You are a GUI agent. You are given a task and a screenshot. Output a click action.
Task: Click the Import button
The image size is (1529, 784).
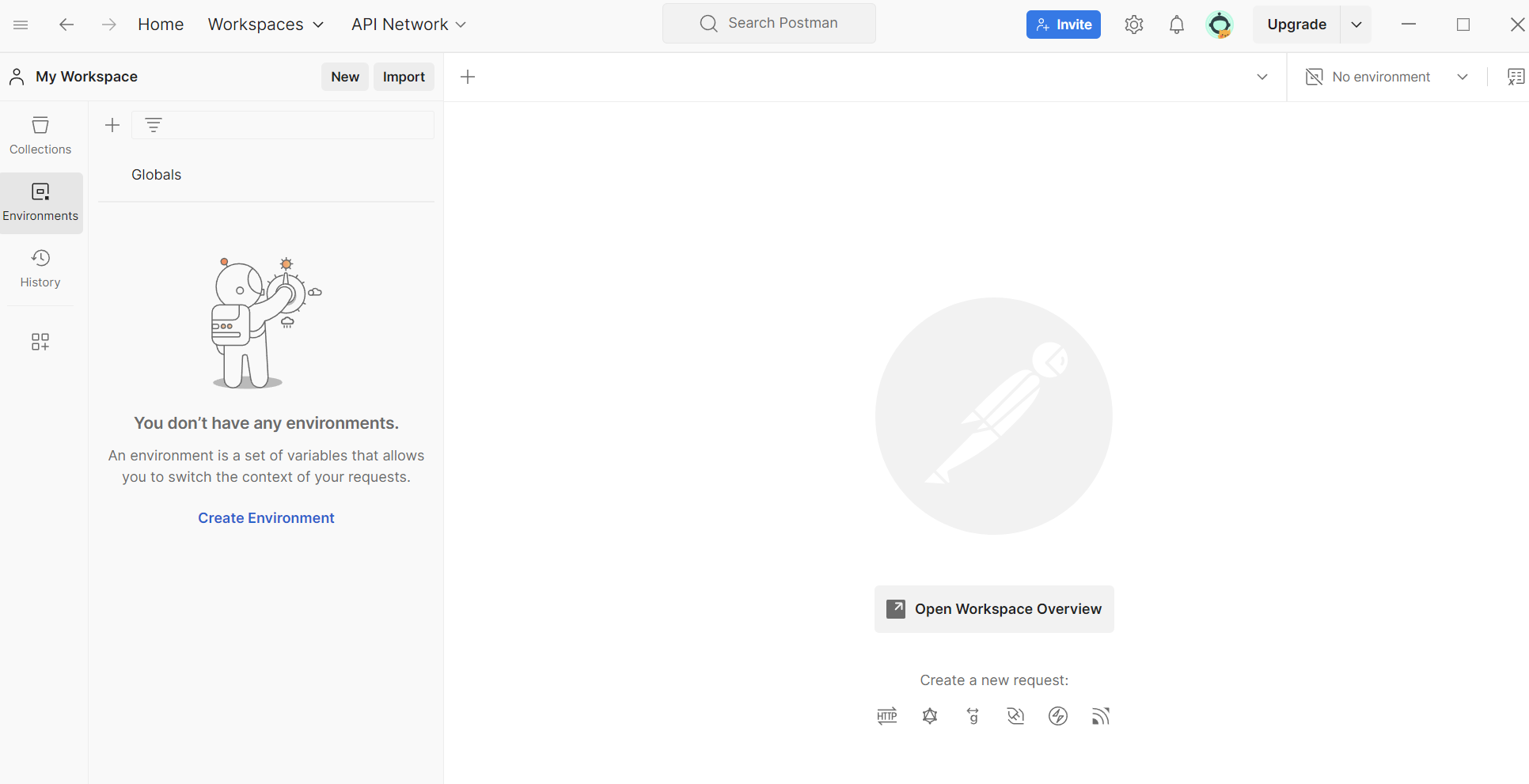pos(404,77)
